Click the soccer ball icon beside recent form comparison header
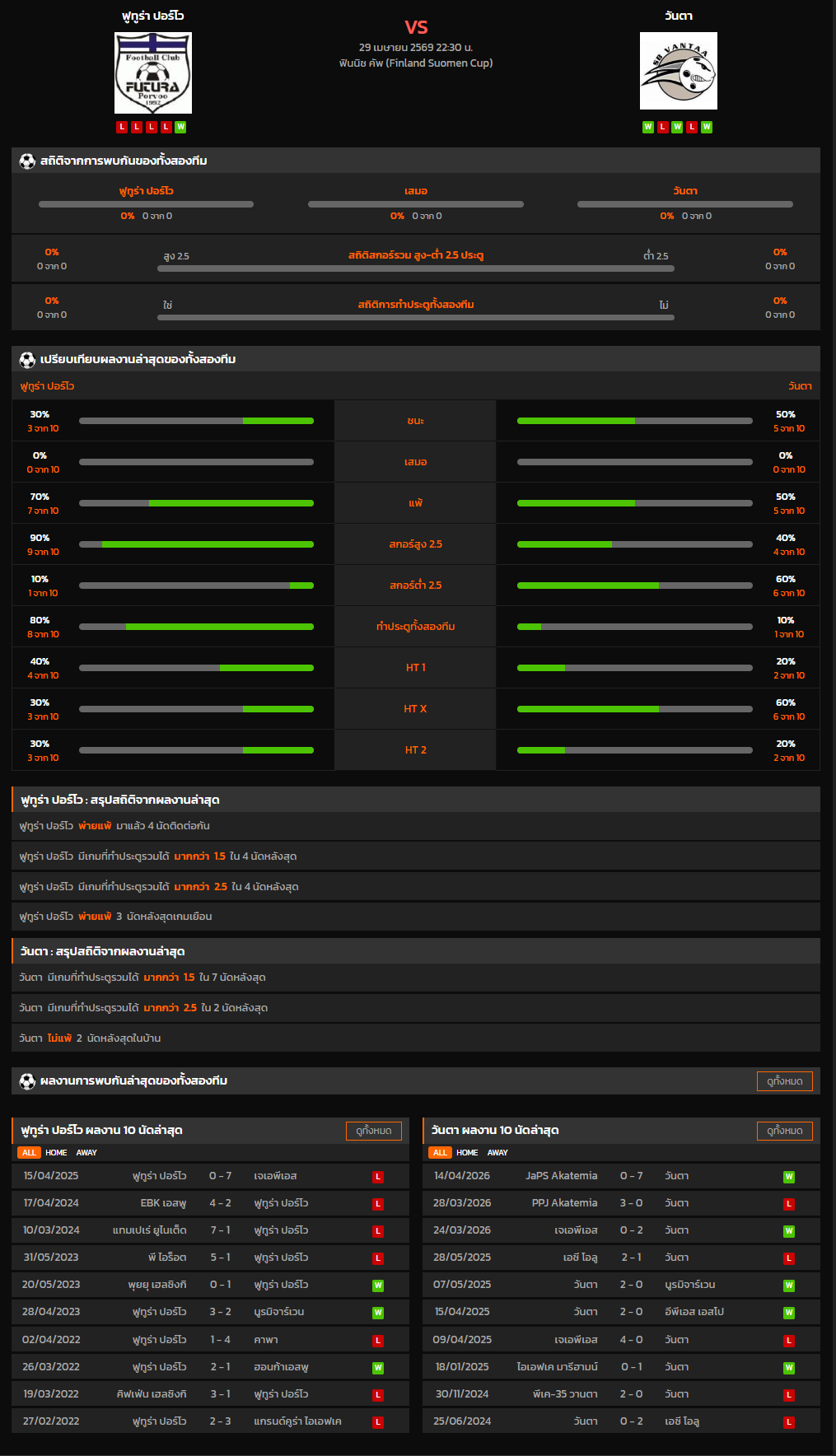 [27, 360]
